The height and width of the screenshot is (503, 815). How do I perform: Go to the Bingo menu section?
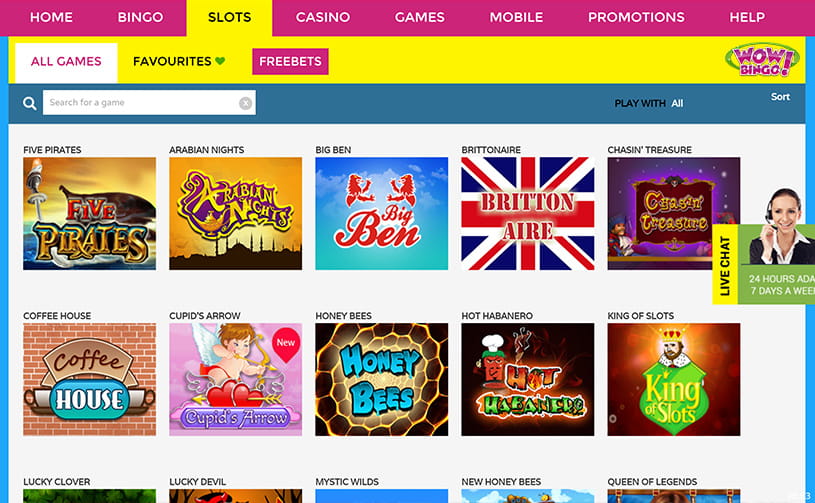(x=140, y=17)
